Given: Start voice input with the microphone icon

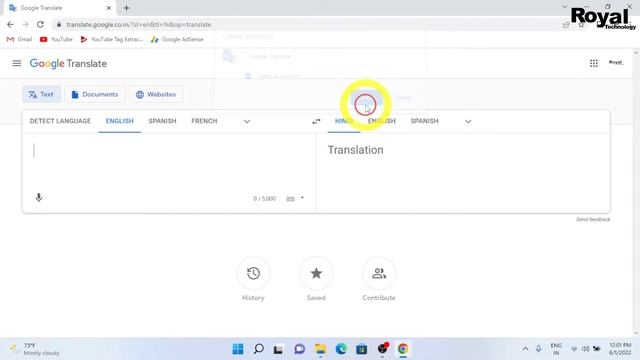Looking at the screenshot, I should tap(39, 198).
